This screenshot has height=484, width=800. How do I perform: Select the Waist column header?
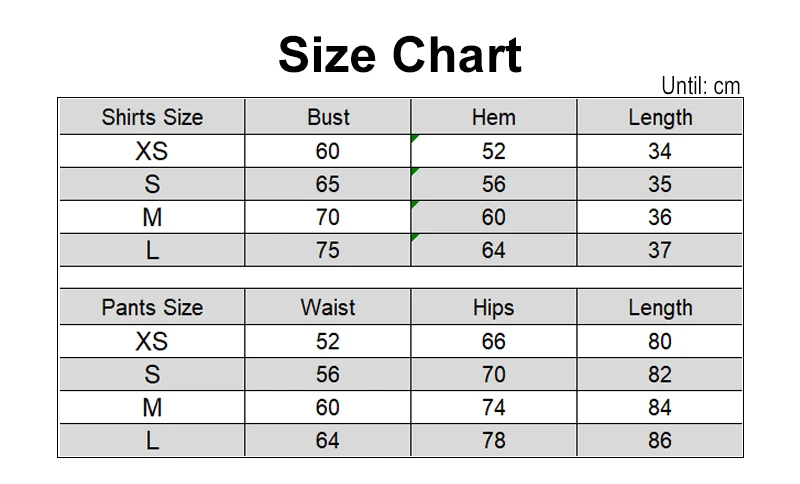point(328,307)
